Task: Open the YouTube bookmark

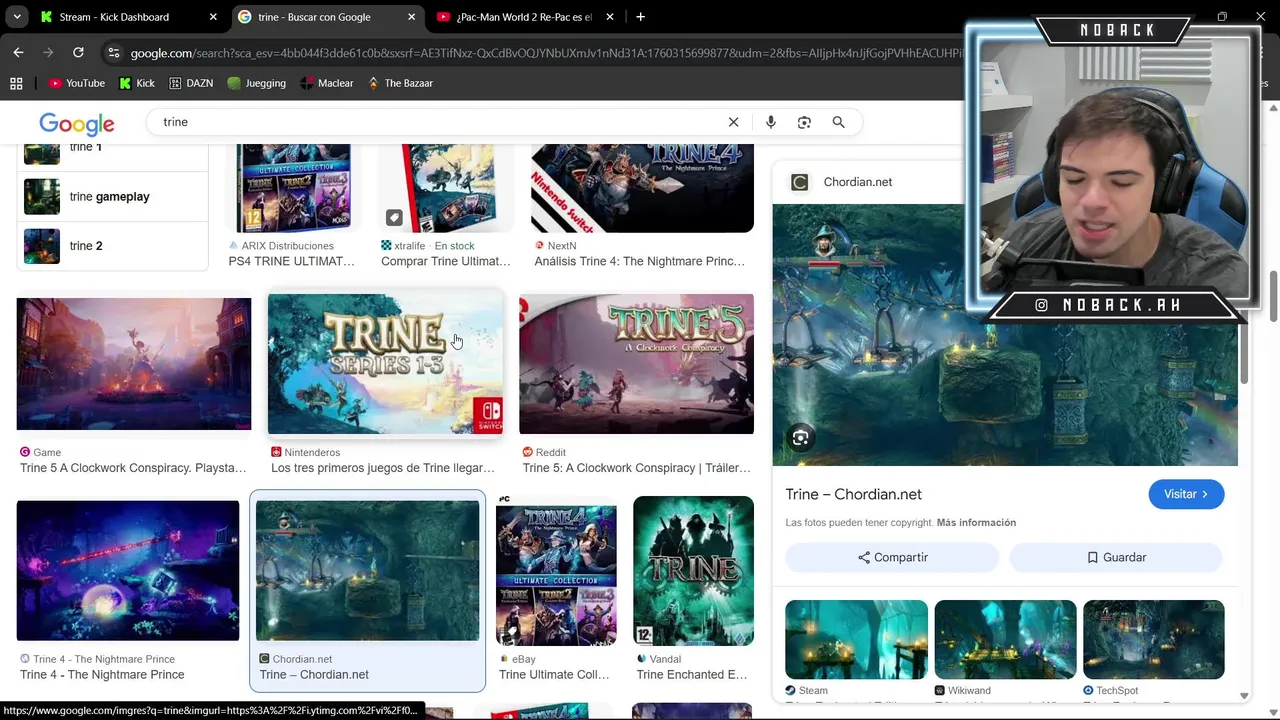Action: (77, 83)
